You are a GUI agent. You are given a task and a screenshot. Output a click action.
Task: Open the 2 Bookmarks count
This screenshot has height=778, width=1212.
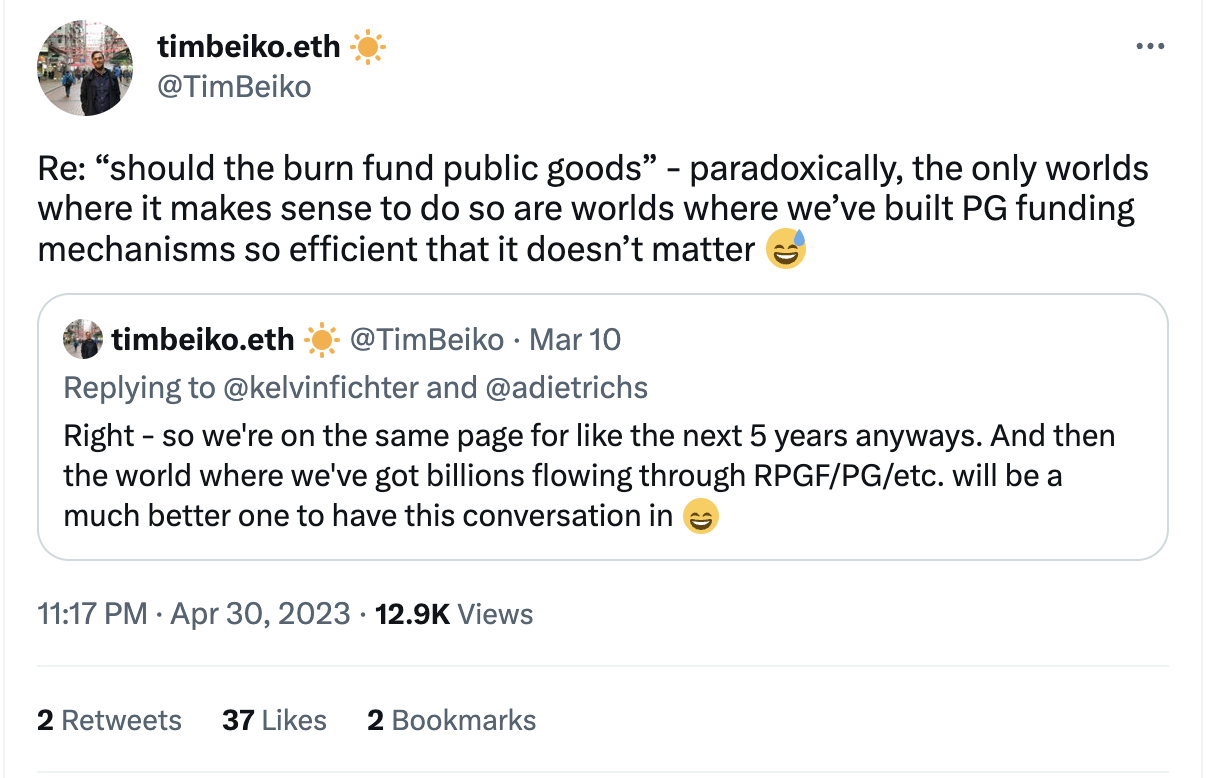tap(451, 720)
